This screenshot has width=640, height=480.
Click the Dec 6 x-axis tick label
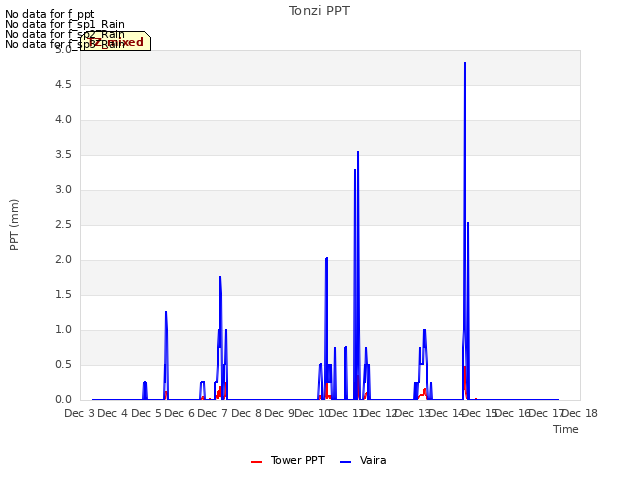tap(180, 413)
